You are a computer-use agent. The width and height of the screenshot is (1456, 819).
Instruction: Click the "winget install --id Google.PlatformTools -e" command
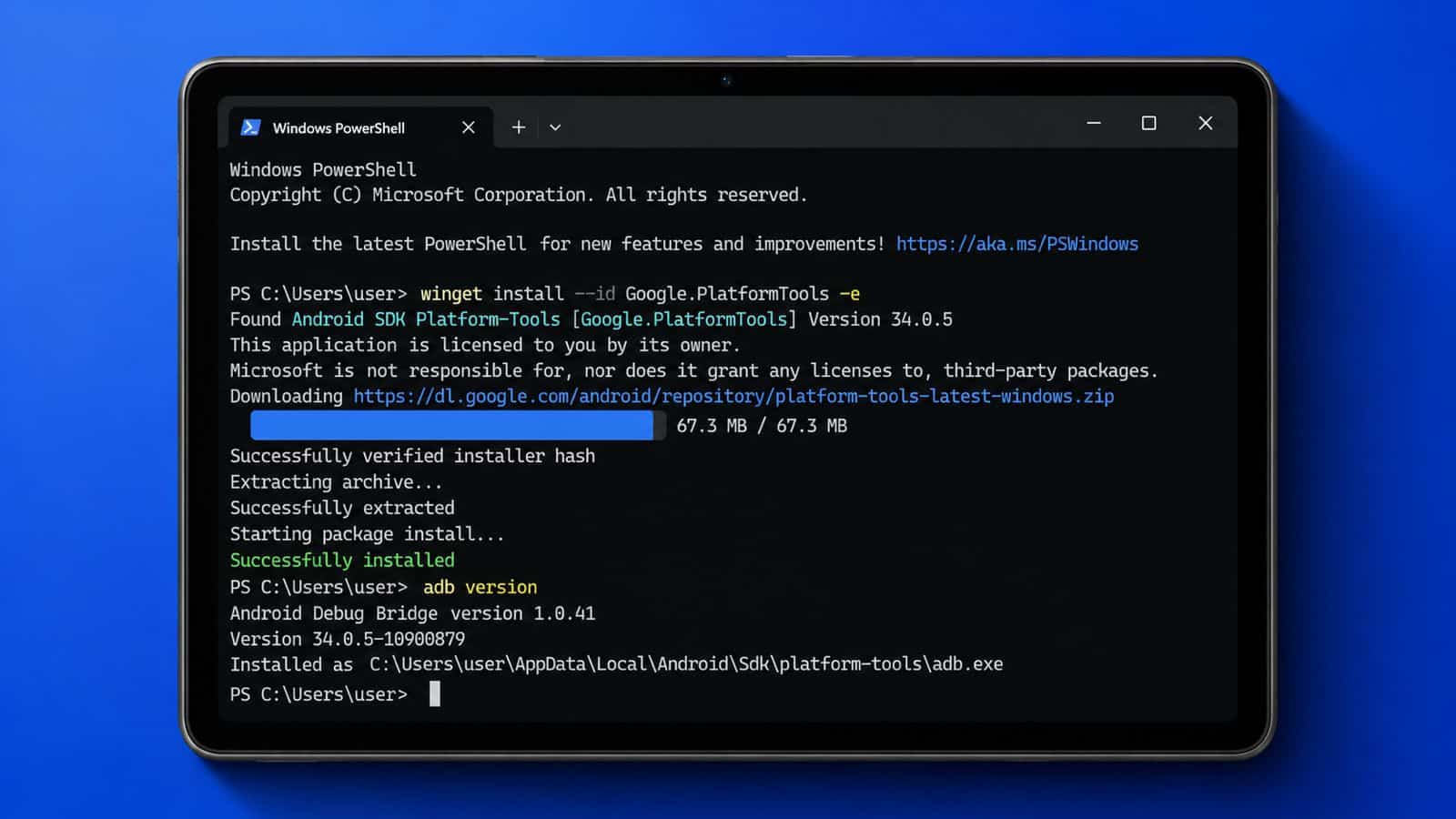click(x=640, y=294)
